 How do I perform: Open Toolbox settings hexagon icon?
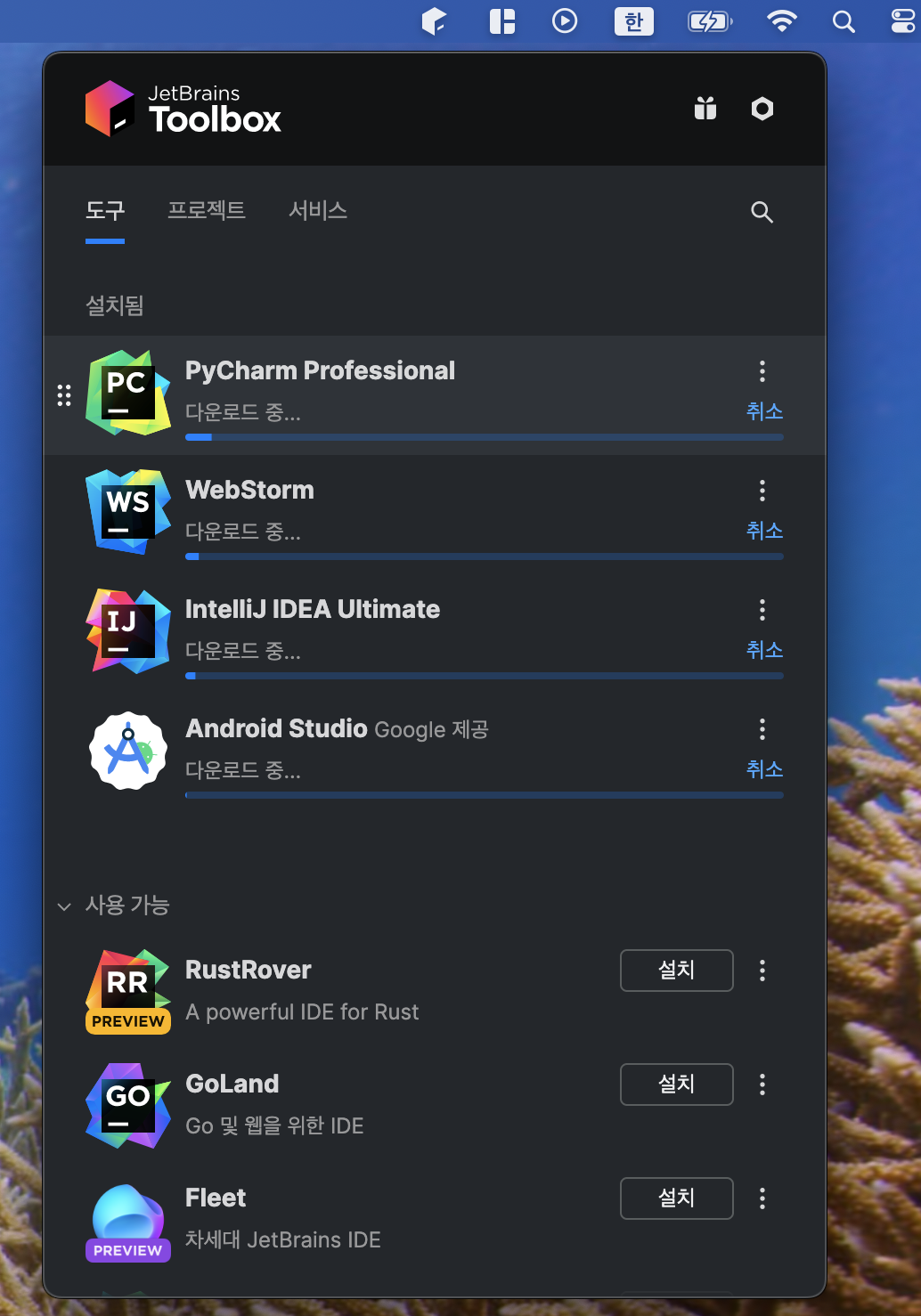[762, 109]
